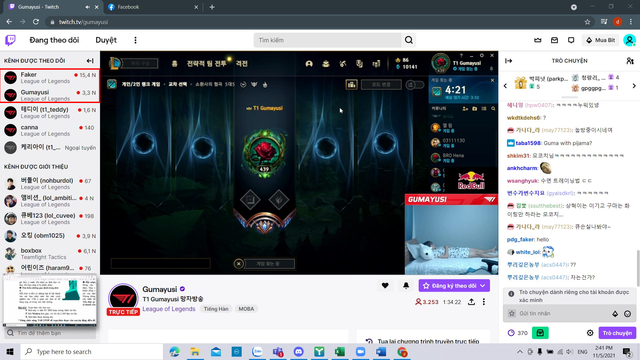Open canna channel in sidebar
This screenshot has height=360, width=640.
coord(50,130)
